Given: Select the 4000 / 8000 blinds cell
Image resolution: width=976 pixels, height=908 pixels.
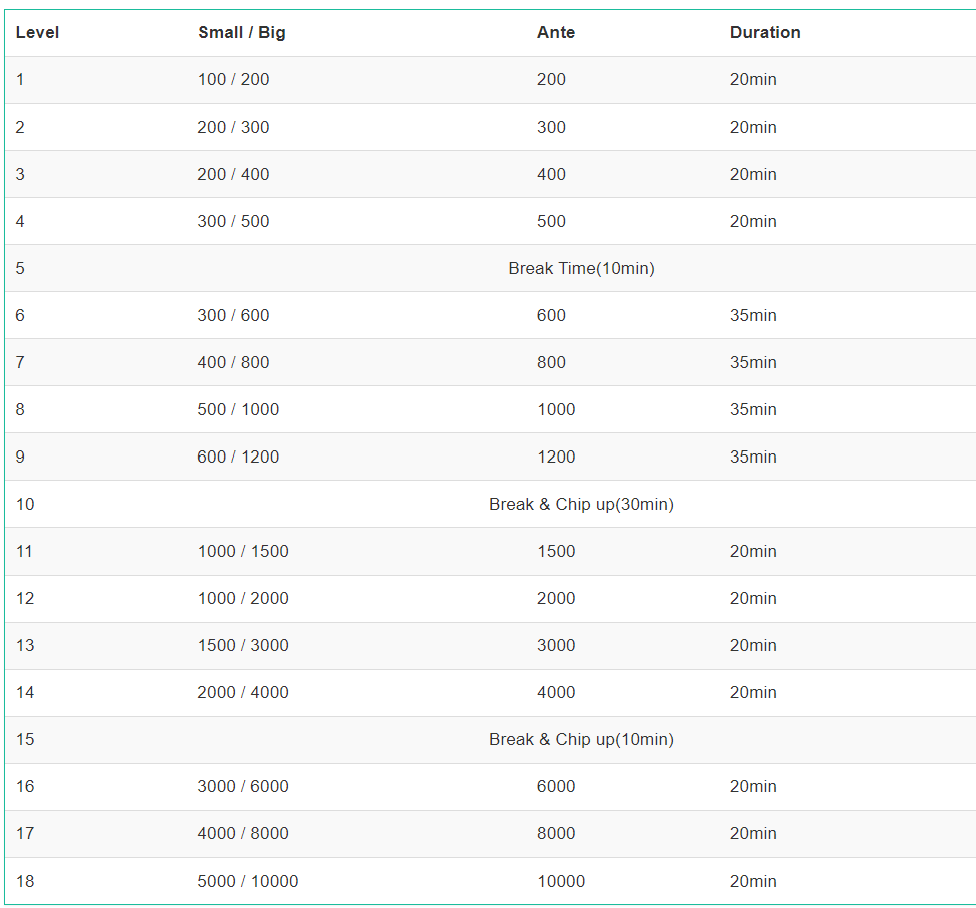Looking at the screenshot, I should point(243,833).
